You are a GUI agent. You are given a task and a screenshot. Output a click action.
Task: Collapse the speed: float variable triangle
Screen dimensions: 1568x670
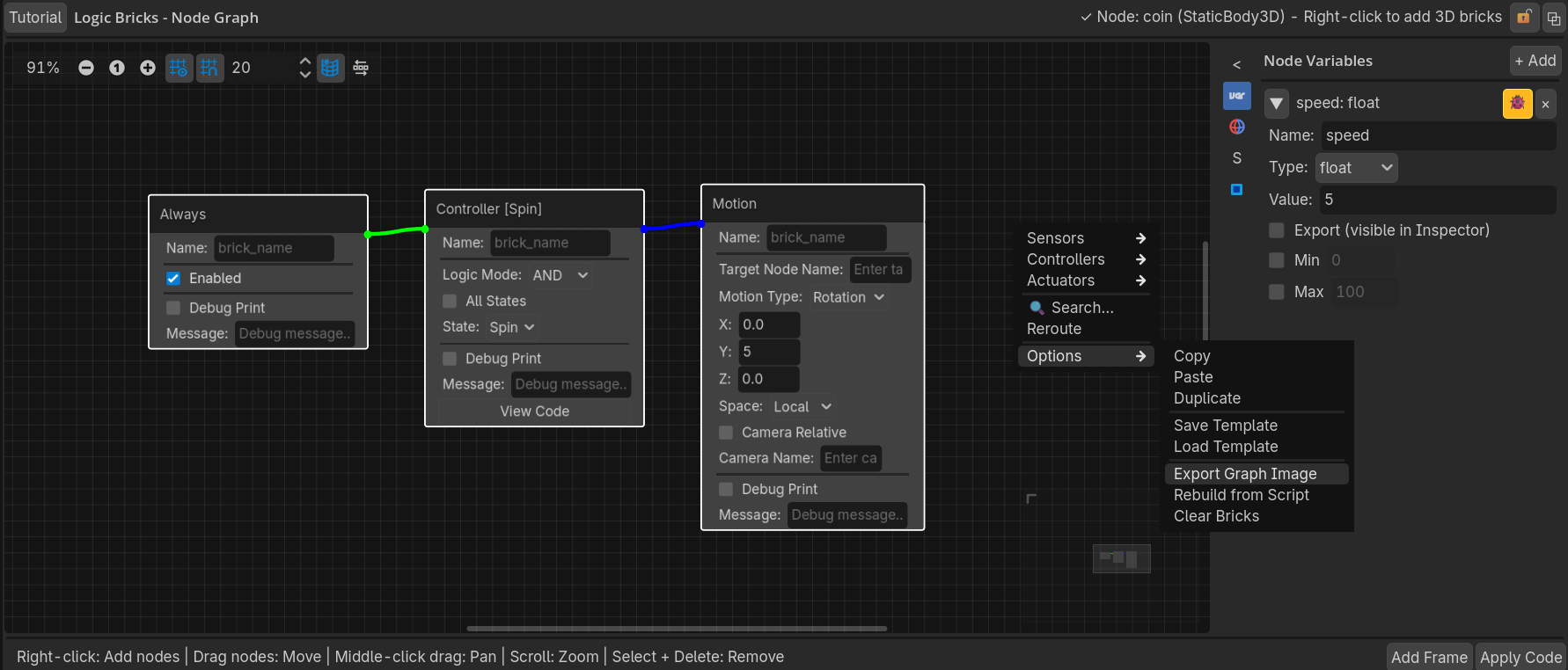(1277, 104)
